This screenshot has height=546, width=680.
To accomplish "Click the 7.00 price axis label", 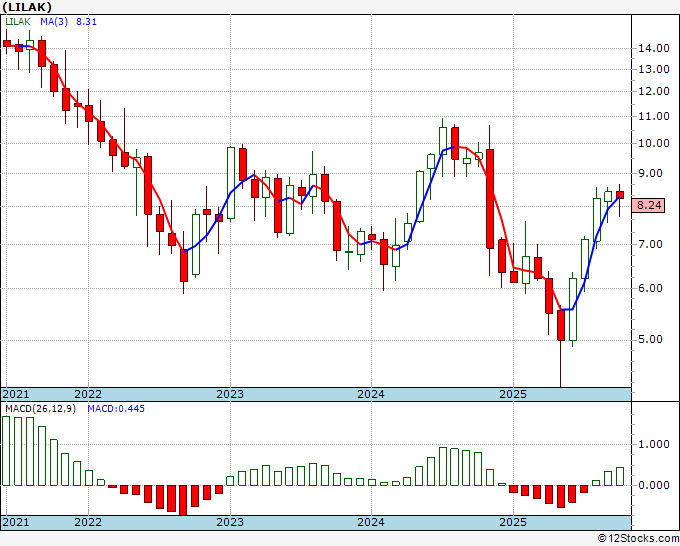I will 651,244.
